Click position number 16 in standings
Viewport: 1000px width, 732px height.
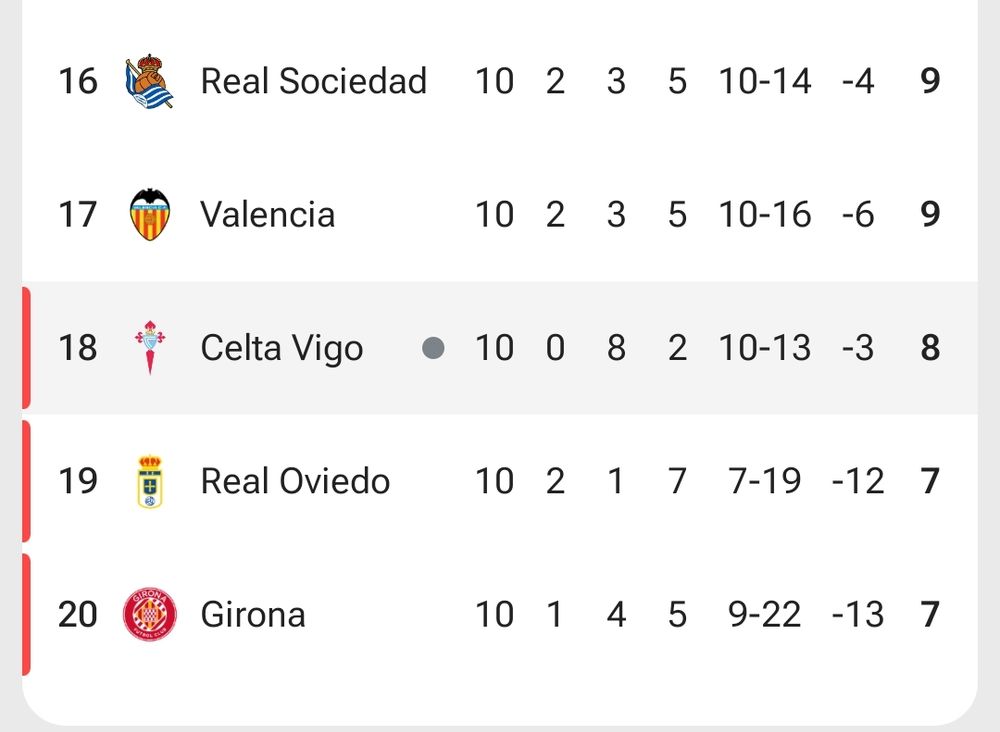click(77, 81)
